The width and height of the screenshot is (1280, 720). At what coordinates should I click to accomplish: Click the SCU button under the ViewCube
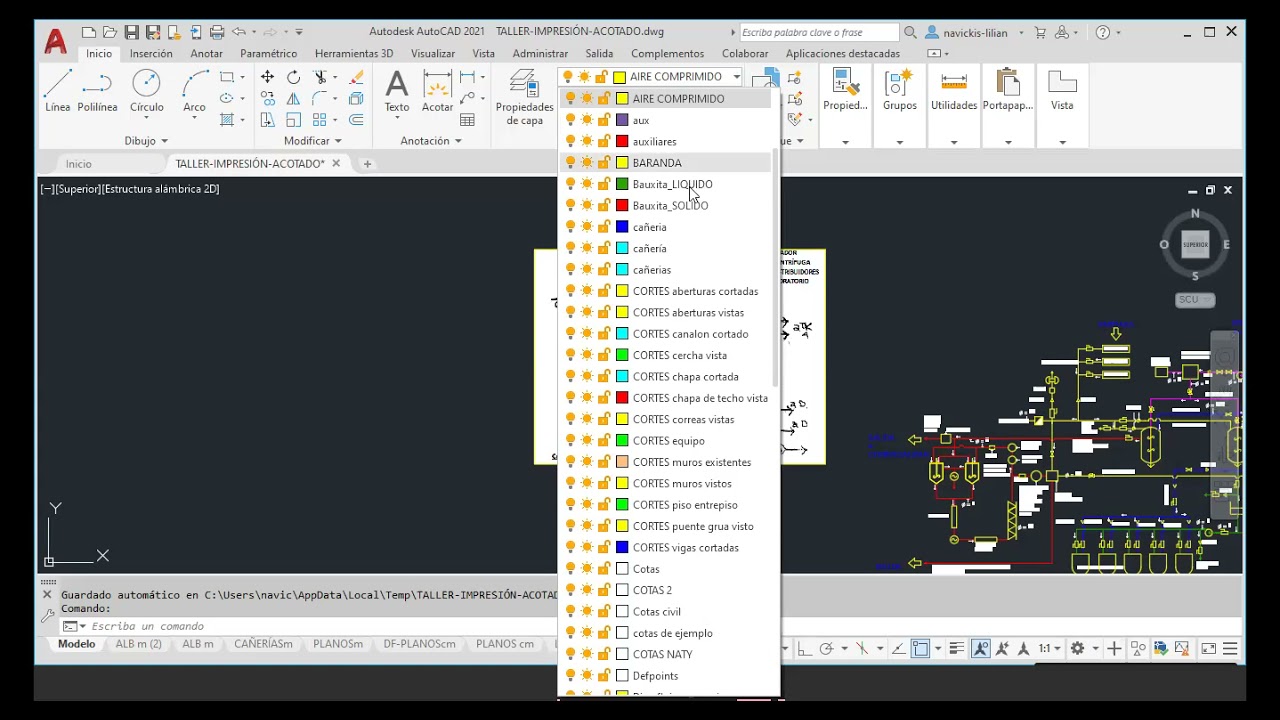pyautogui.click(x=1194, y=300)
